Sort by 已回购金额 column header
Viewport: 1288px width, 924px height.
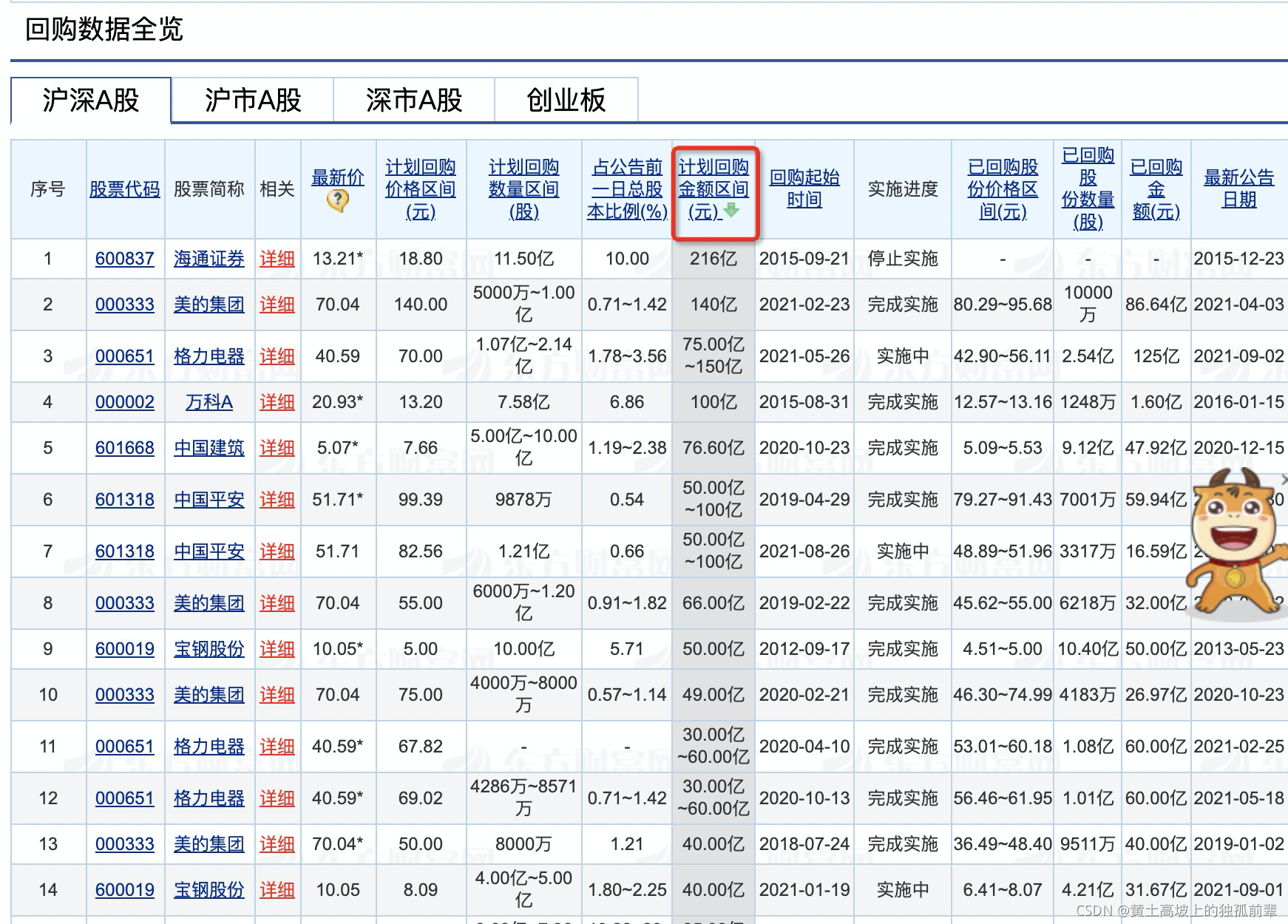pyautogui.click(x=1155, y=189)
